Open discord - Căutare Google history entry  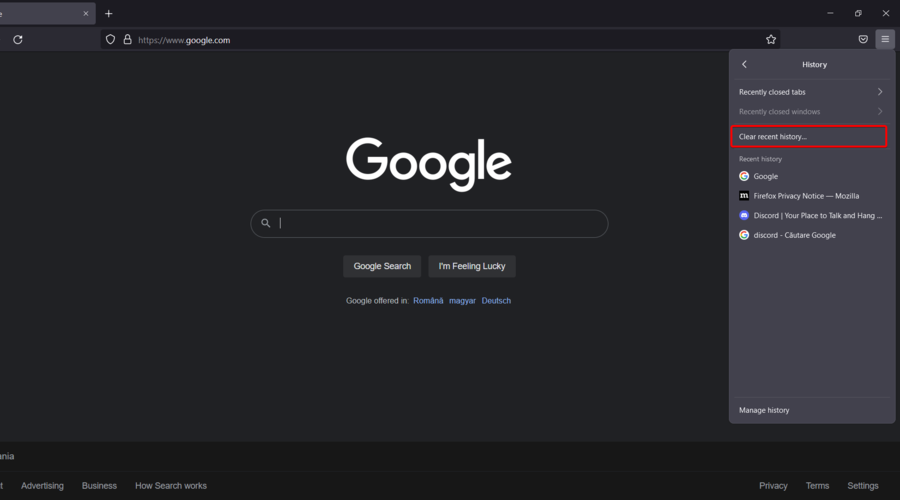(x=810, y=235)
